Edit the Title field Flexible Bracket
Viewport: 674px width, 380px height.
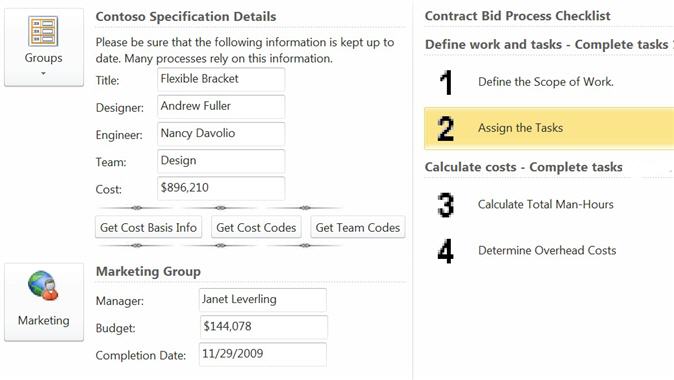221,79
